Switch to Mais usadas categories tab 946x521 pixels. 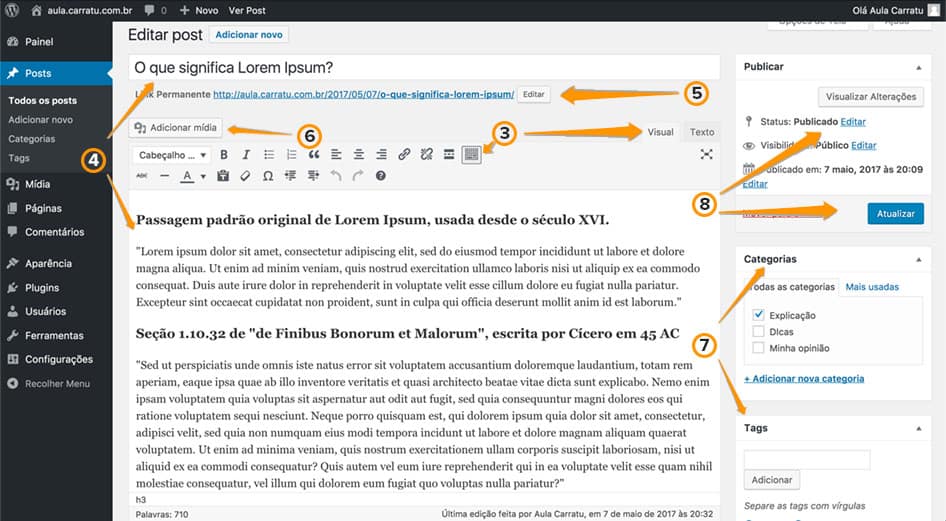(x=872, y=287)
